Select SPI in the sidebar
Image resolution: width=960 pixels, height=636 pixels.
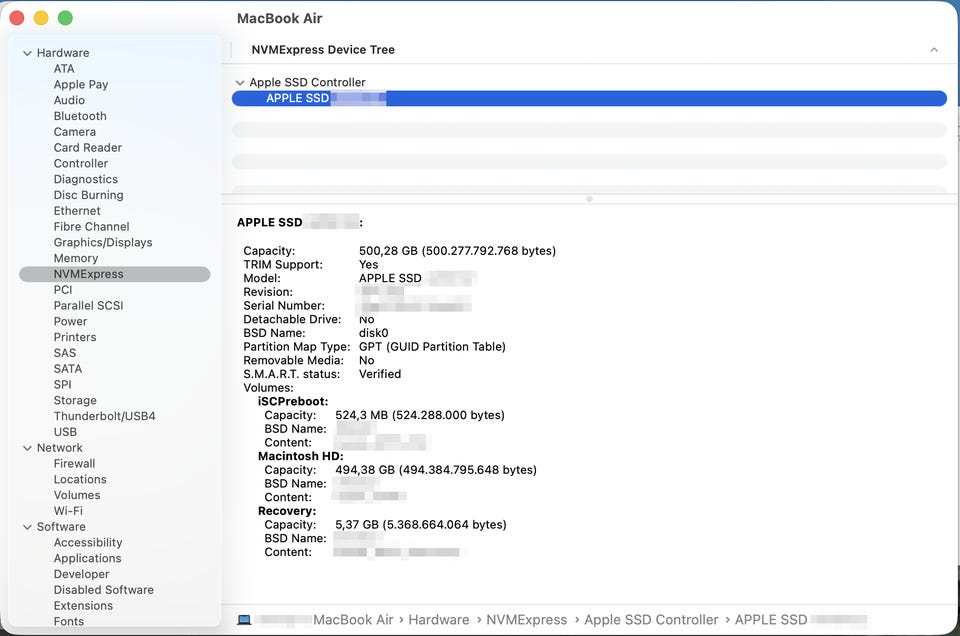[x=62, y=385]
